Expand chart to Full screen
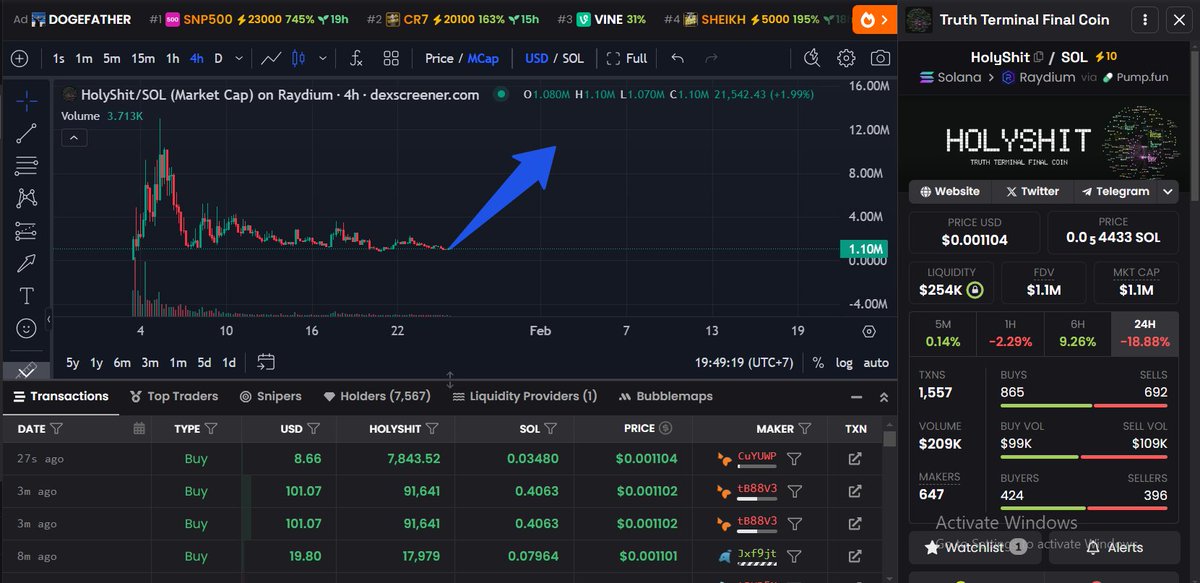This screenshot has height=583, width=1200. click(627, 58)
